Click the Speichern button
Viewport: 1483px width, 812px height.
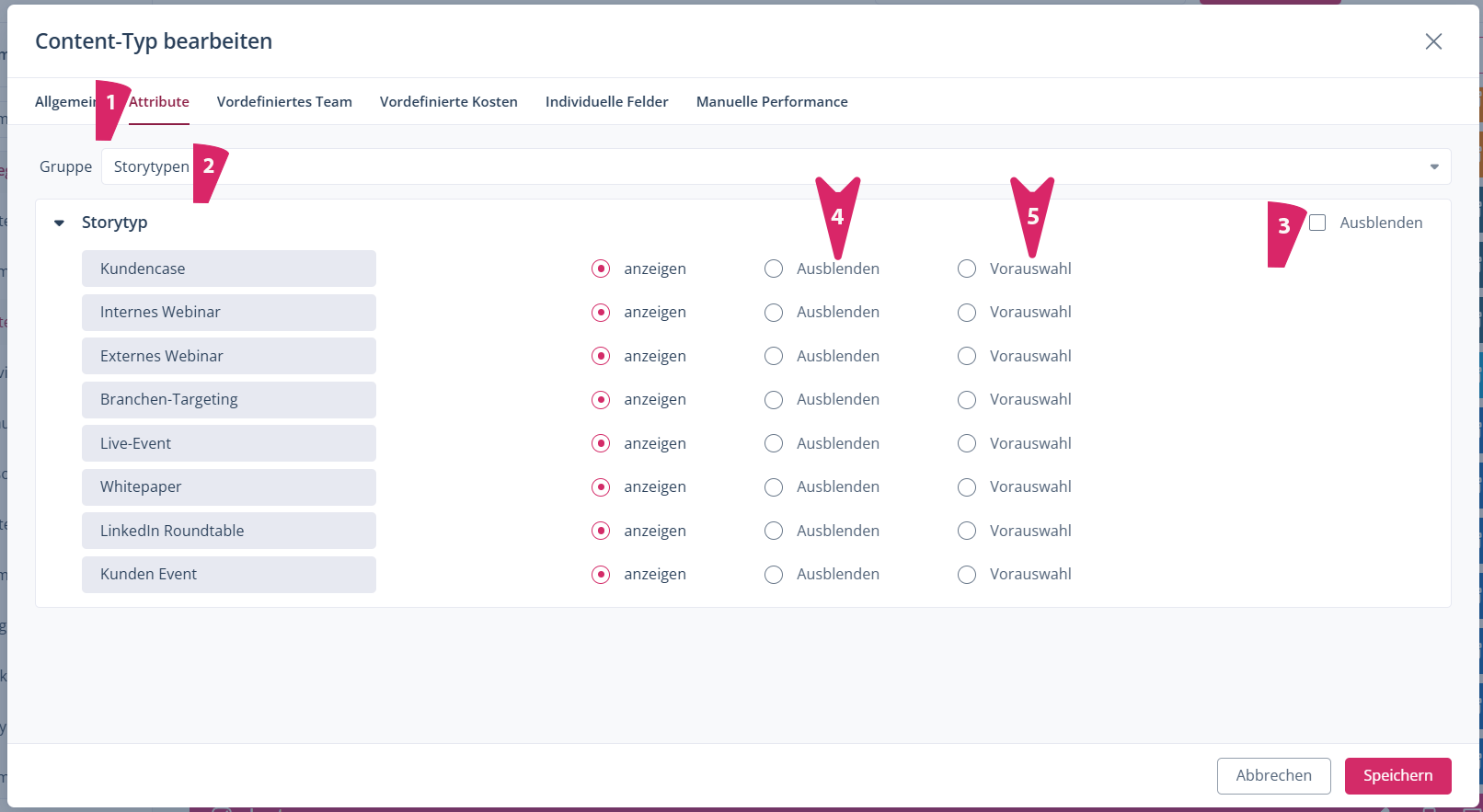tap(1397, 775)
